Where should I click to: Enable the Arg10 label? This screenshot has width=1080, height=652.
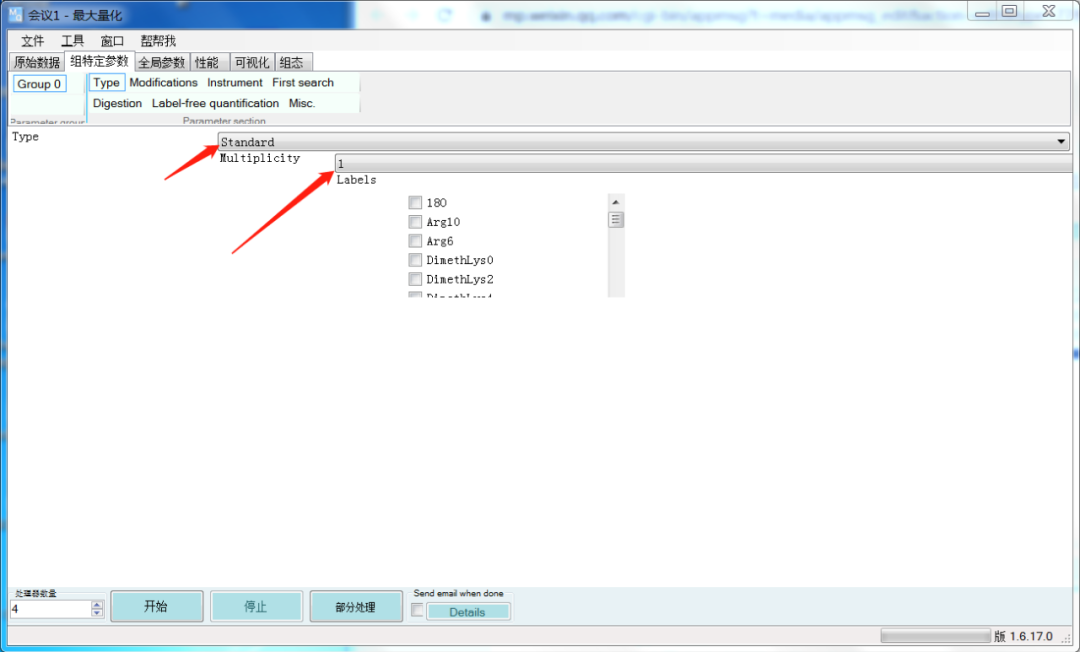click(415, 221)
